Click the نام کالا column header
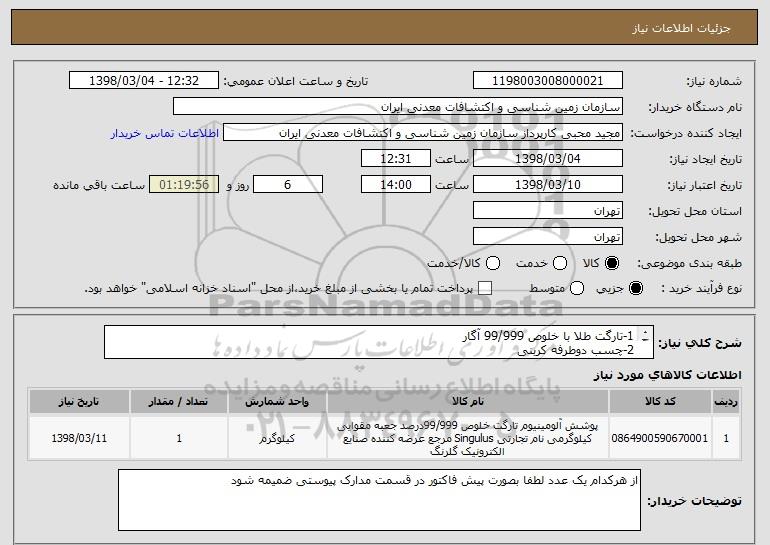Image resolution: width=770 pixels, height=545 pixels. 468,402
